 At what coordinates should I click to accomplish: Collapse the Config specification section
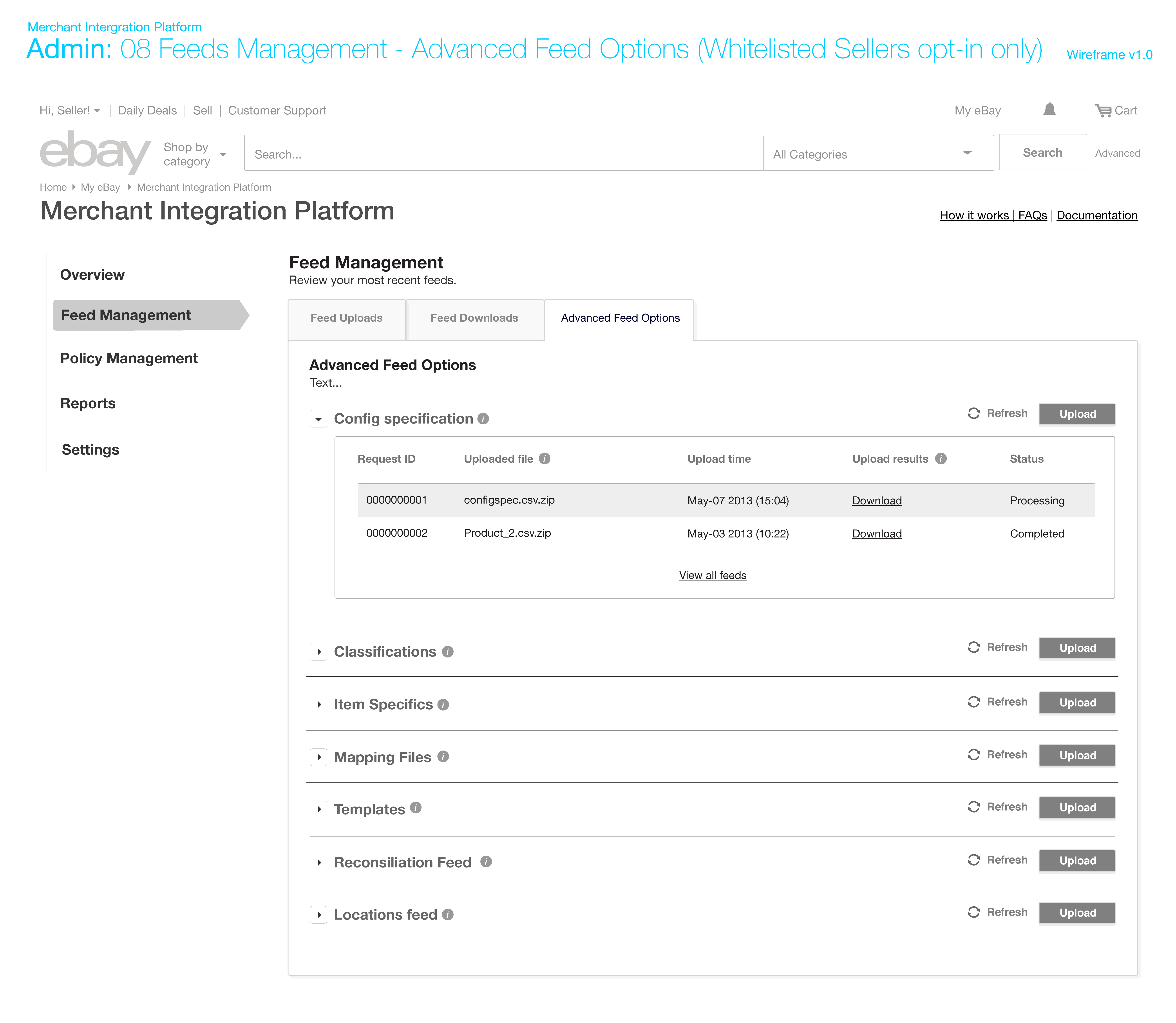318,418
